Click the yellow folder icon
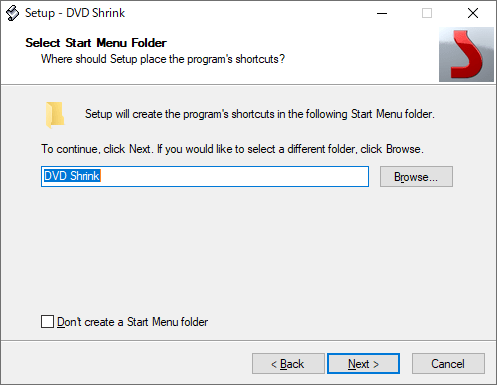Viewport: 497px width, 385px height. tap(55, 115)
